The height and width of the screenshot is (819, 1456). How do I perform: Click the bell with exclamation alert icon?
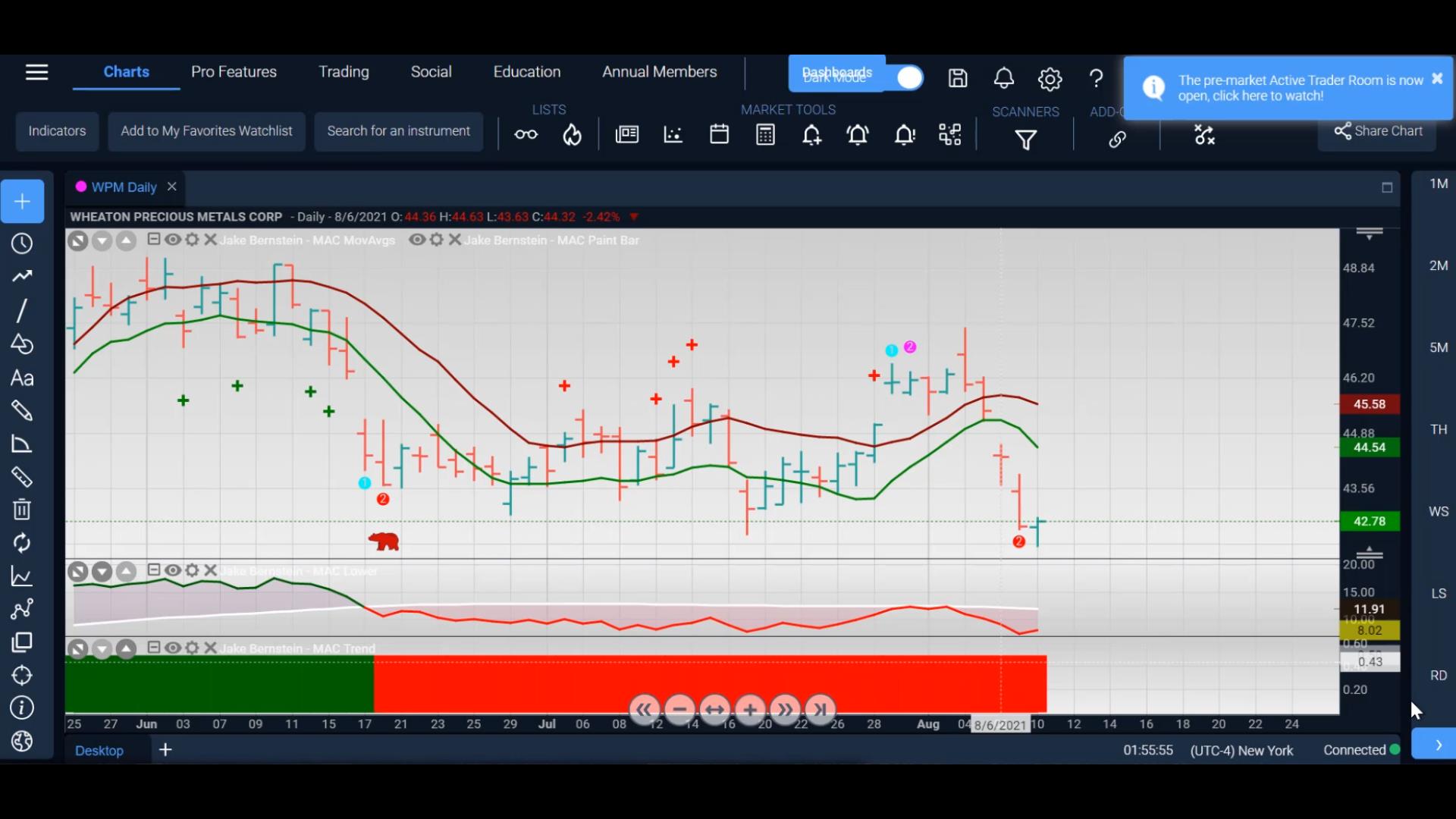tap(904, 135)
